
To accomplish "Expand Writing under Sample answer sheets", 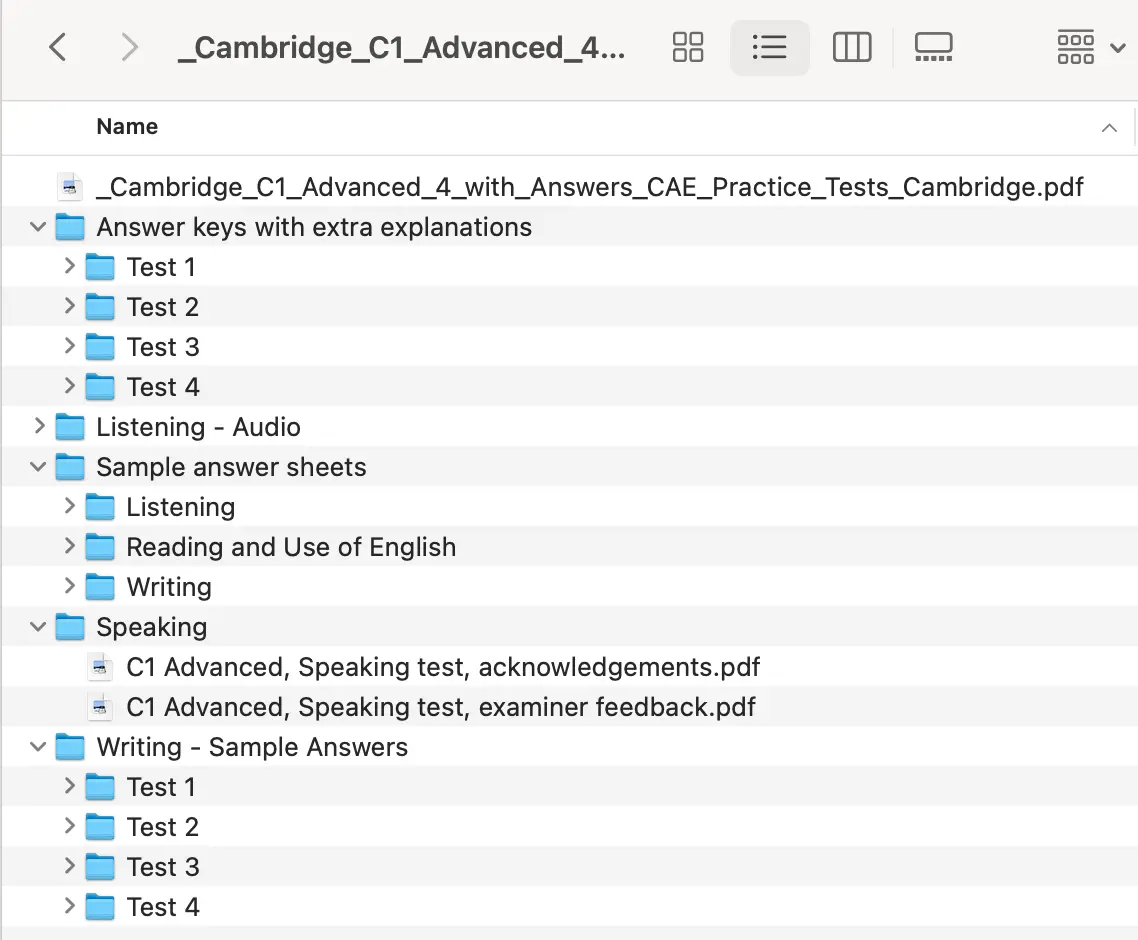I will (x=69, y=585).
